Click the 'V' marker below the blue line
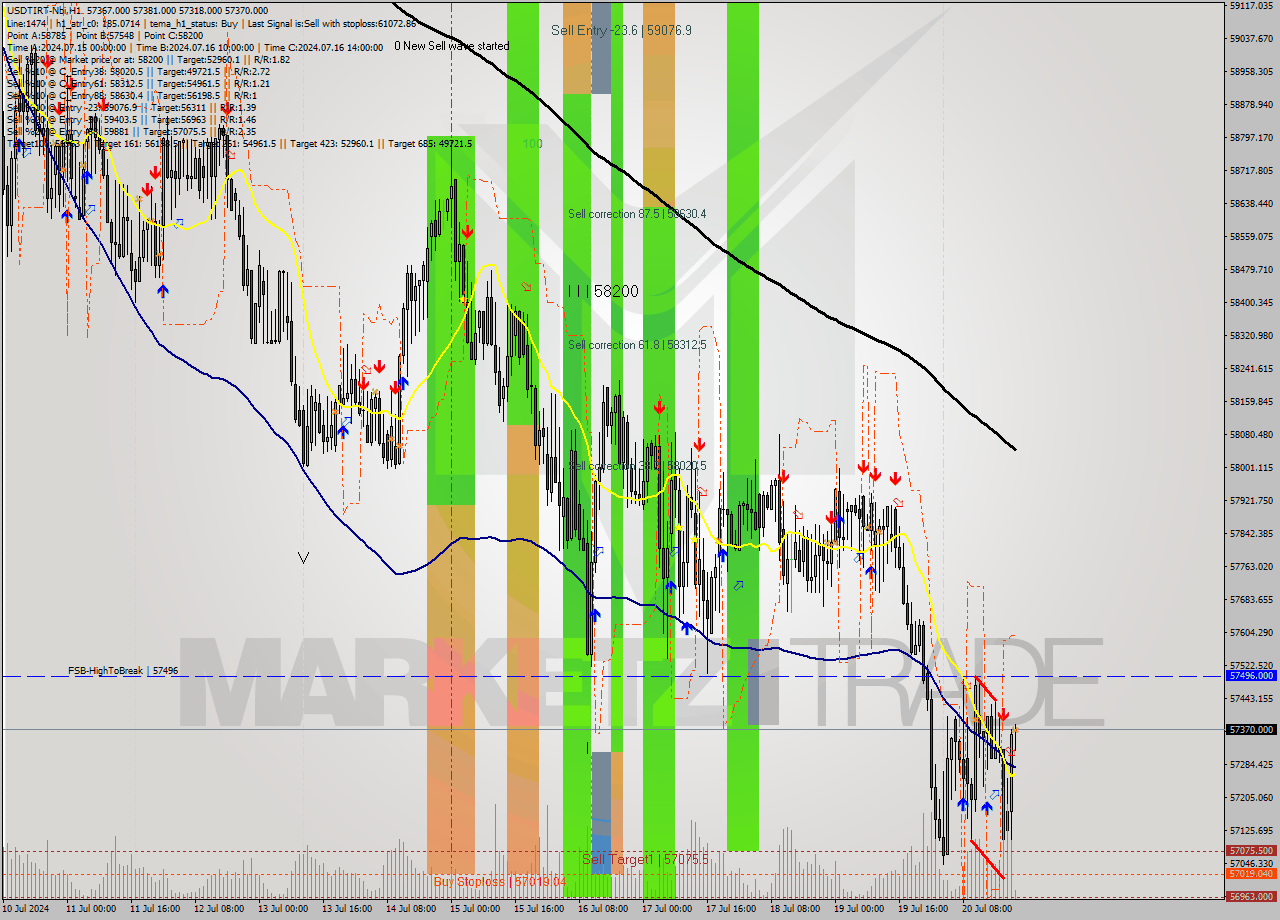Screen dimensions: 1280x920 click(303, 558)
